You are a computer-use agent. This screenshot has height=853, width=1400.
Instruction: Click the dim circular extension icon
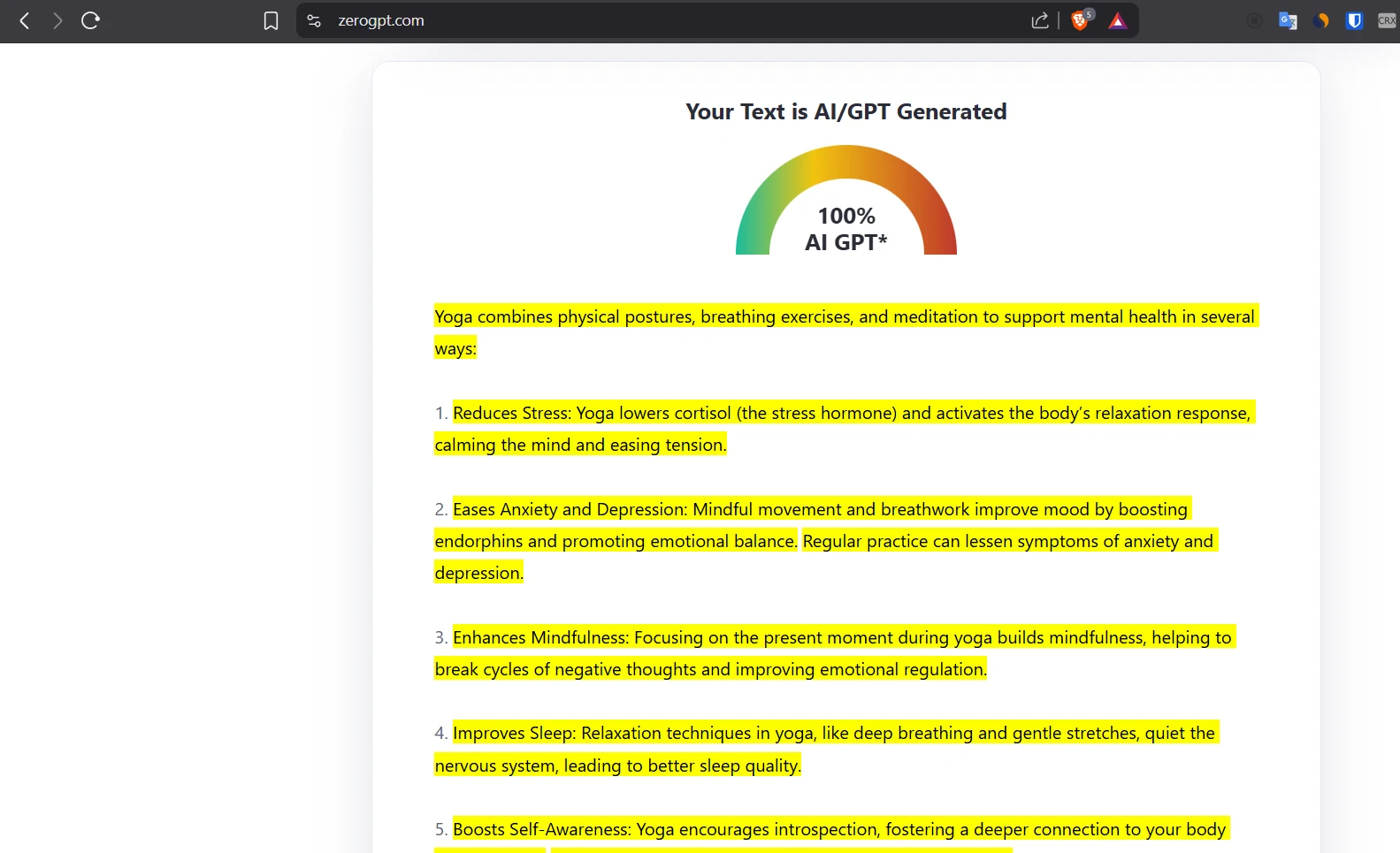pos(1254,20)
